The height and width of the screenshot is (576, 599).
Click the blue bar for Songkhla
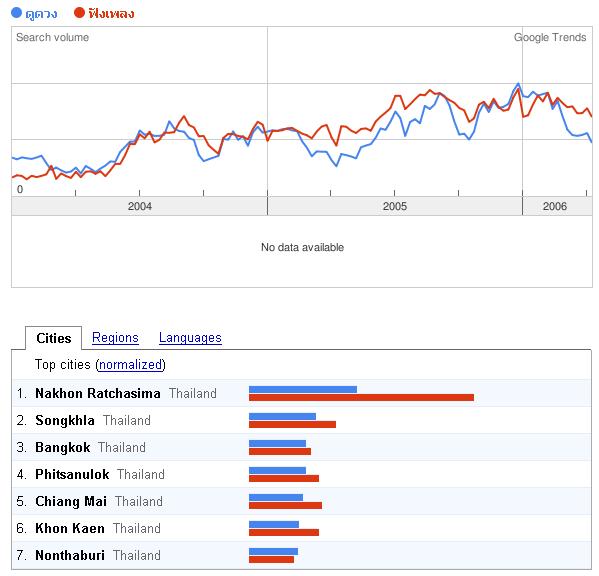[x=282, y=416]
